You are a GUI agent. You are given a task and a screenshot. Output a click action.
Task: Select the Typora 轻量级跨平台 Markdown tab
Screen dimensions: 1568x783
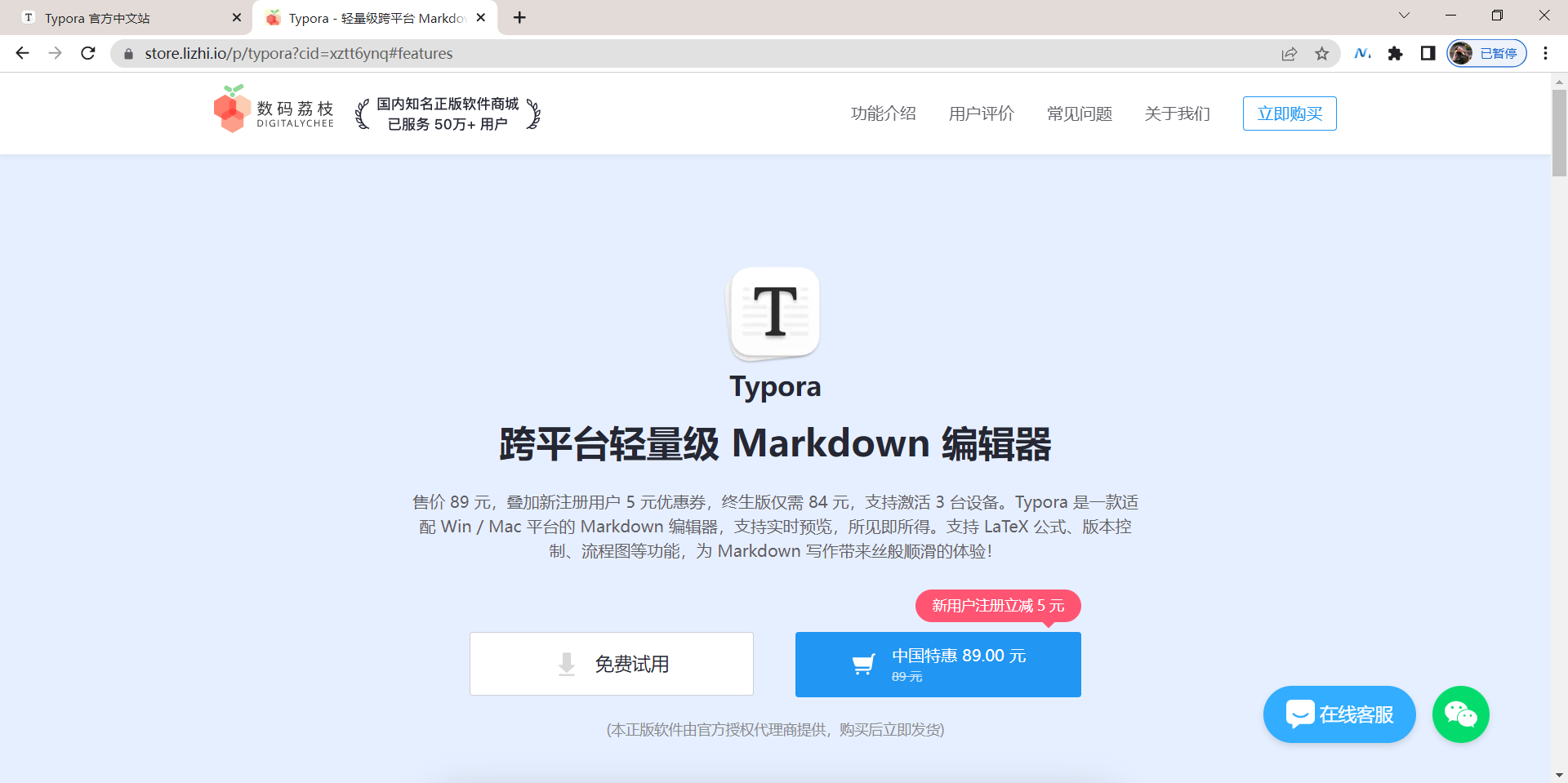[x=376, y=18]
